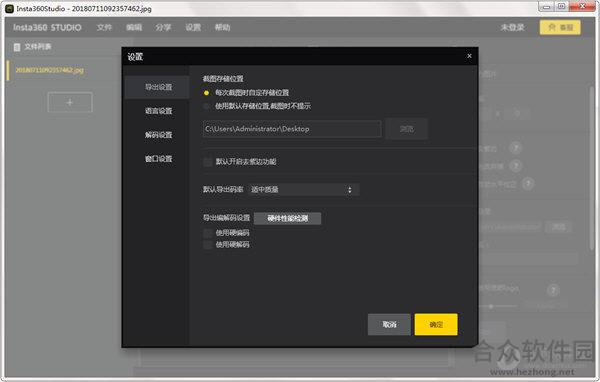Click the right panel vertical scrollbar in main window
This screenshot has height=382, width=600.
pos(592,168)
